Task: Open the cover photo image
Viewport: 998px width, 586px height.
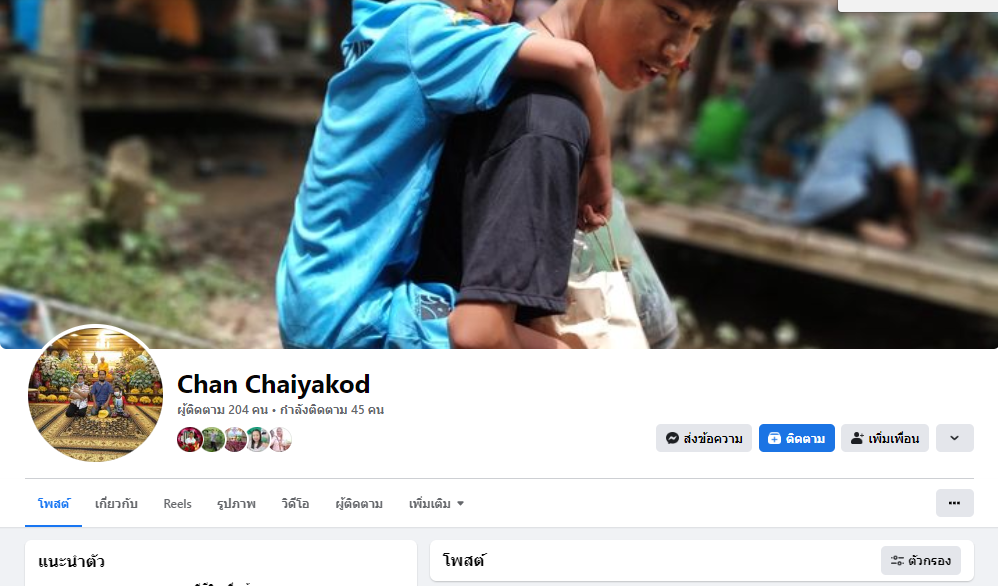Action: [x=499, y=174]
